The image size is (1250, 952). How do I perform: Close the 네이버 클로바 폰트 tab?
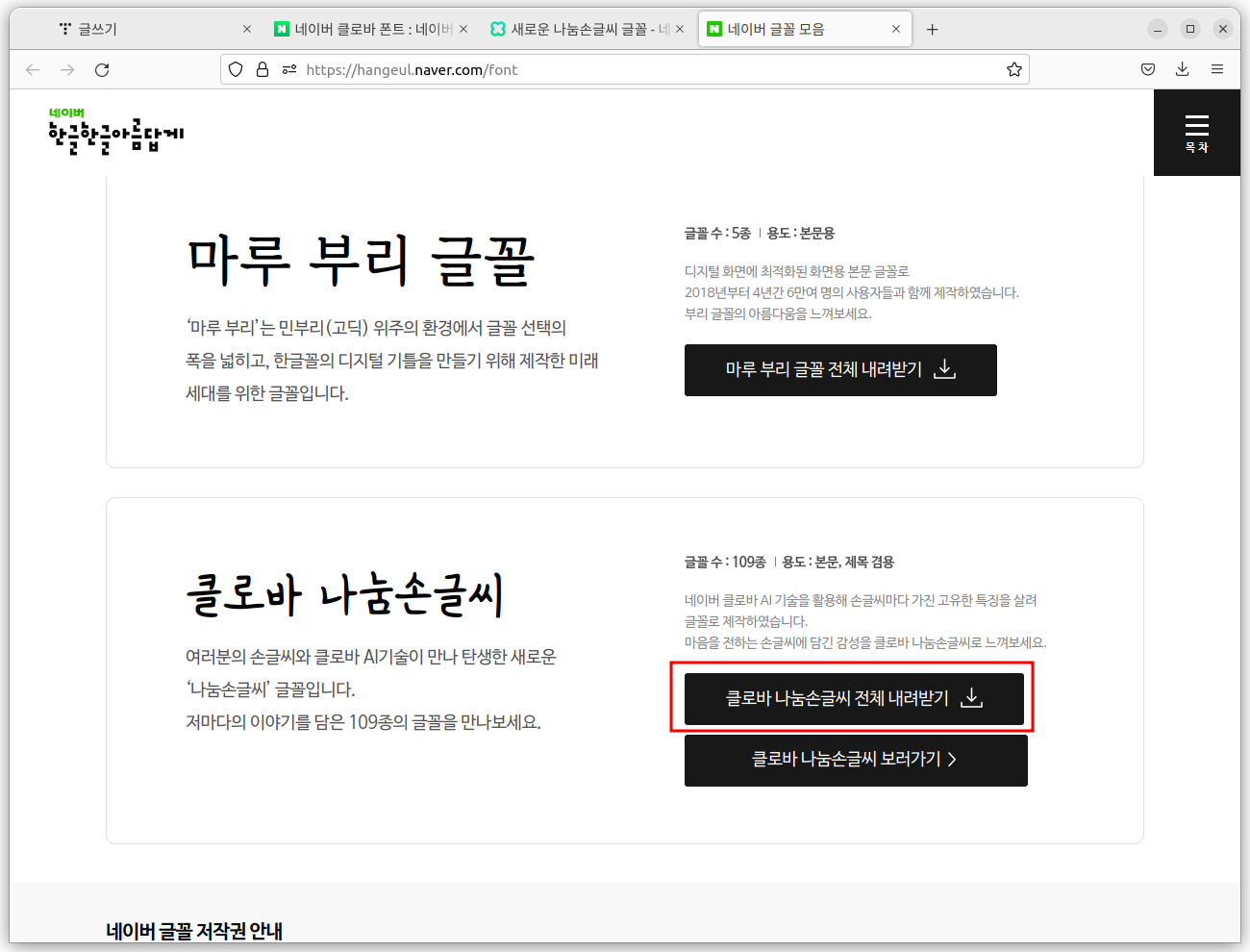[x=463, y=29]
